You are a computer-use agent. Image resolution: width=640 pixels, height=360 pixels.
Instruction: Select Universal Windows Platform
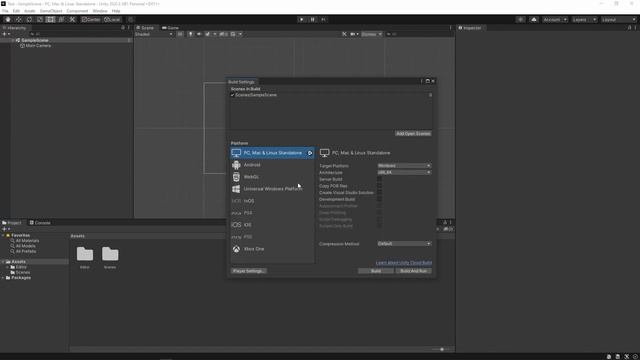click(272, 189)
